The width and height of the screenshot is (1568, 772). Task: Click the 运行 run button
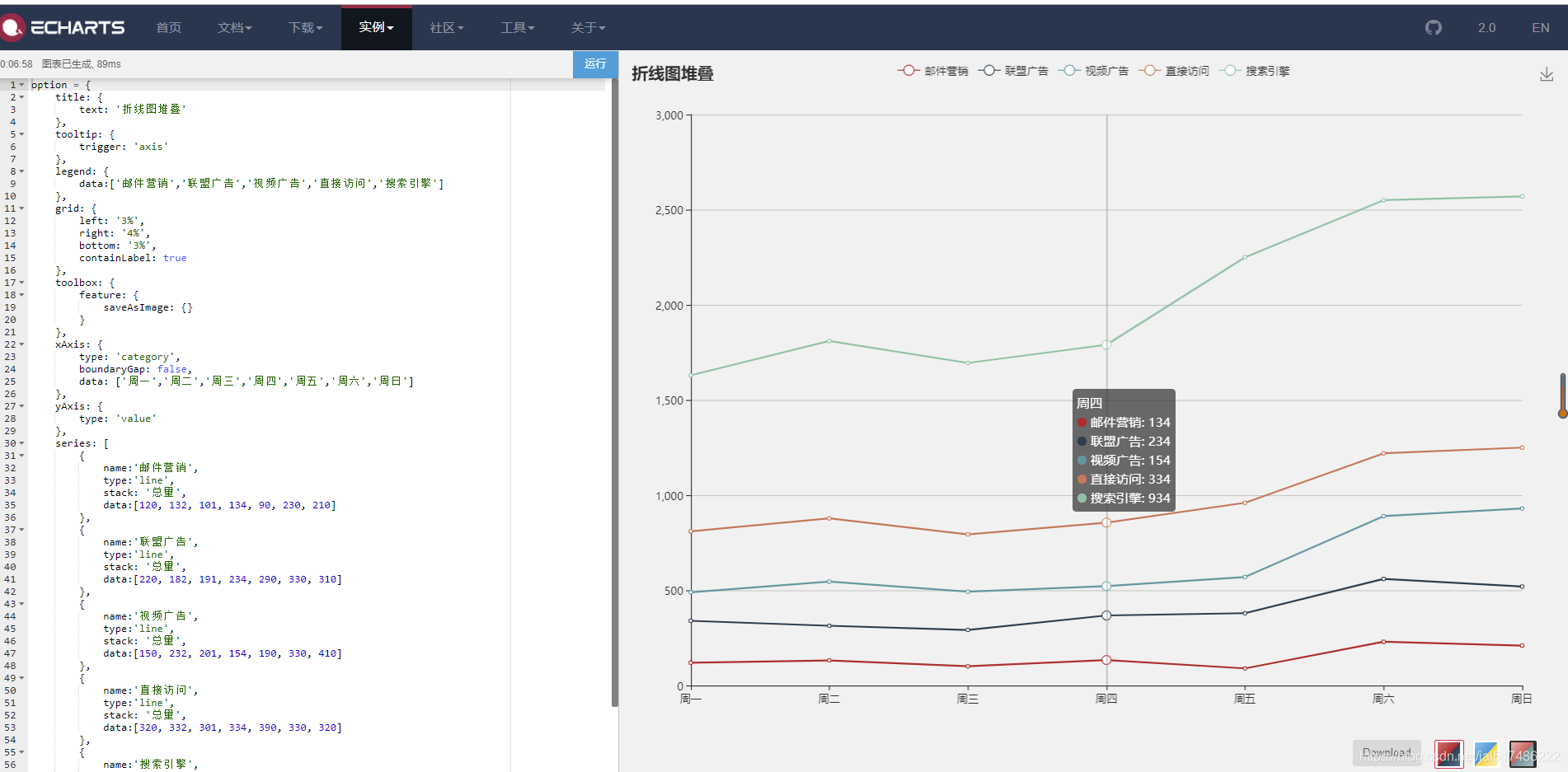(595, 63)
